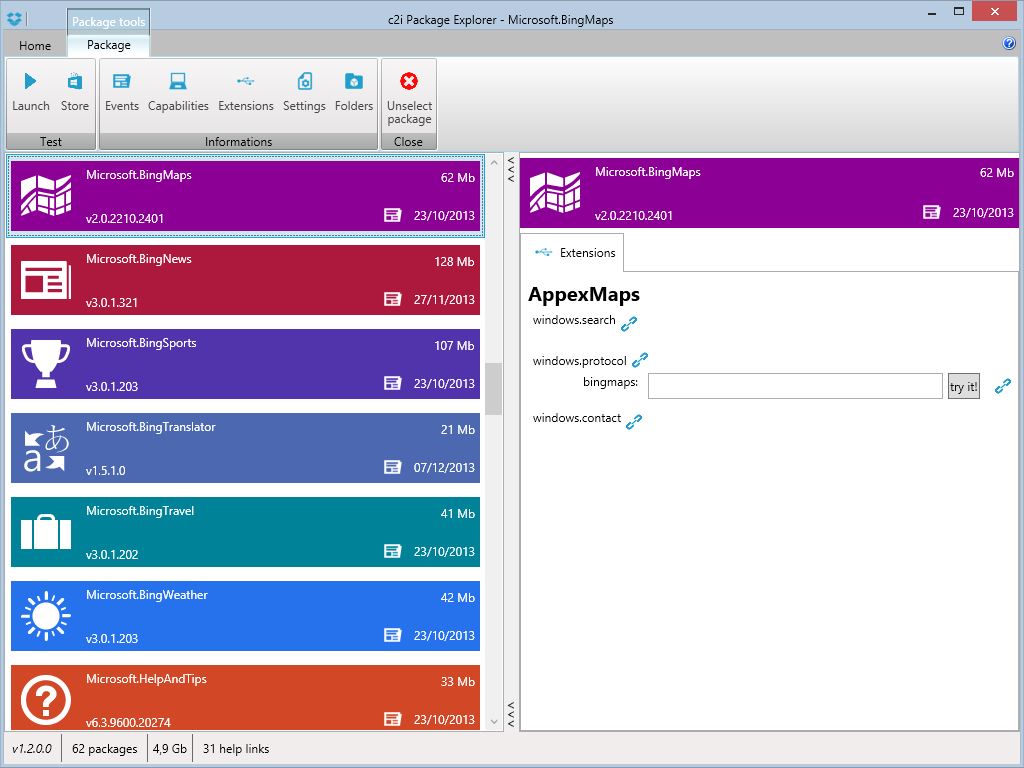The height and width of the screenshot is (768, 1024).
Task: Click the windows.search extension label
Action: (574, 320)
